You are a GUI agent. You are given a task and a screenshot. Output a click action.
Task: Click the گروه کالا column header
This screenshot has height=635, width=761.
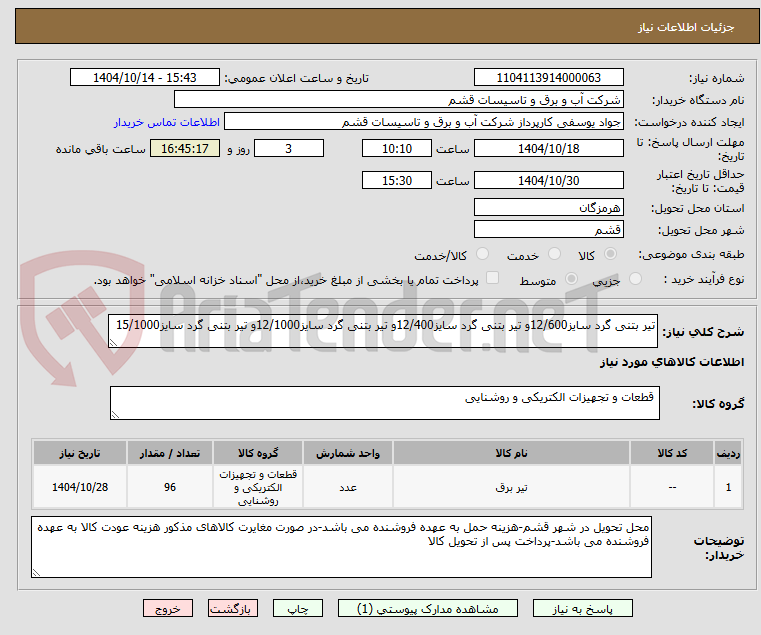tap(258, 453)
